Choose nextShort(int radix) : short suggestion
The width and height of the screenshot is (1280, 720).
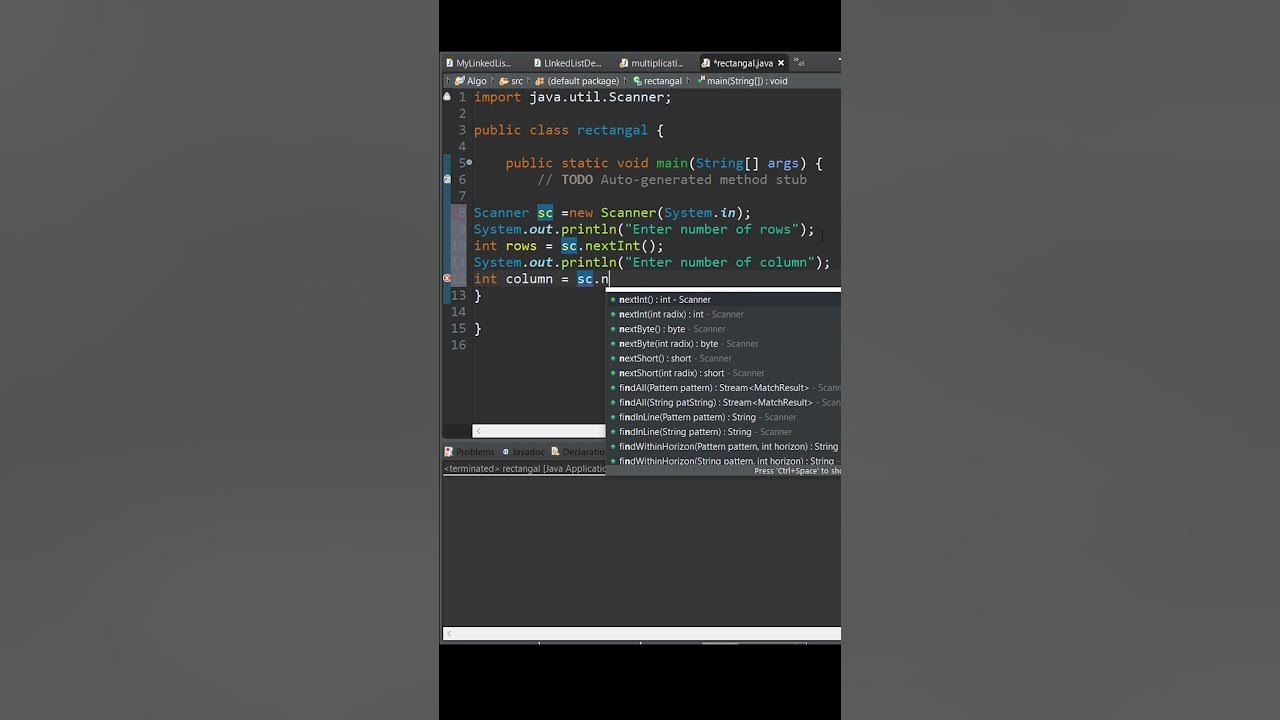pos(725,373)
